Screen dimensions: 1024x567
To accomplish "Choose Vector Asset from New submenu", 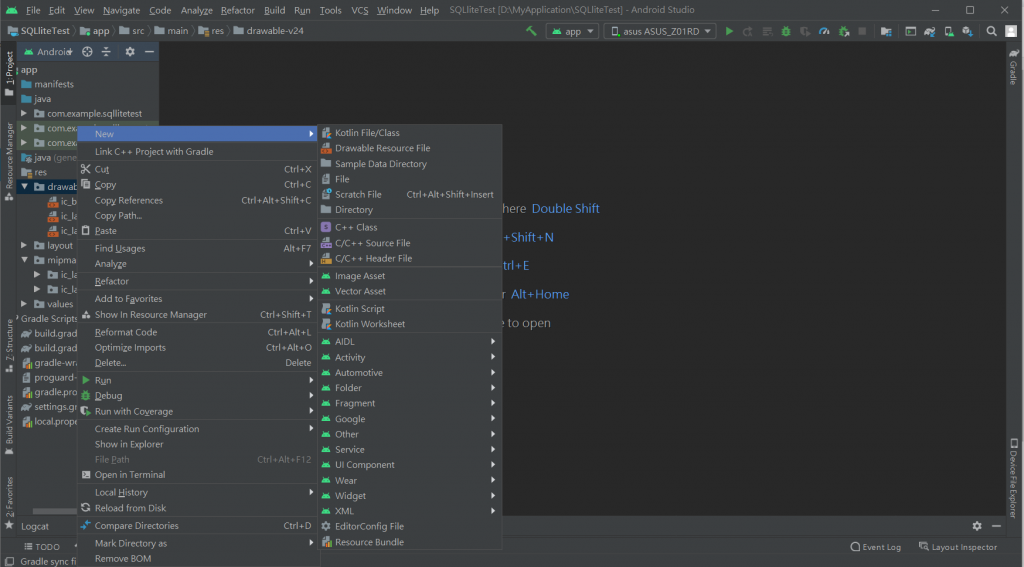I will point(409,291).
